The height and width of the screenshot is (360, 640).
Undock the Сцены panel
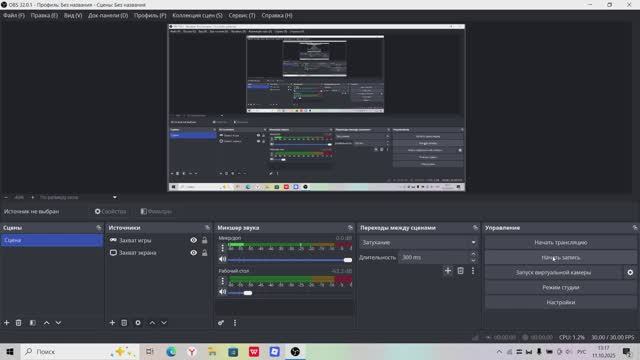click(99, 227)
